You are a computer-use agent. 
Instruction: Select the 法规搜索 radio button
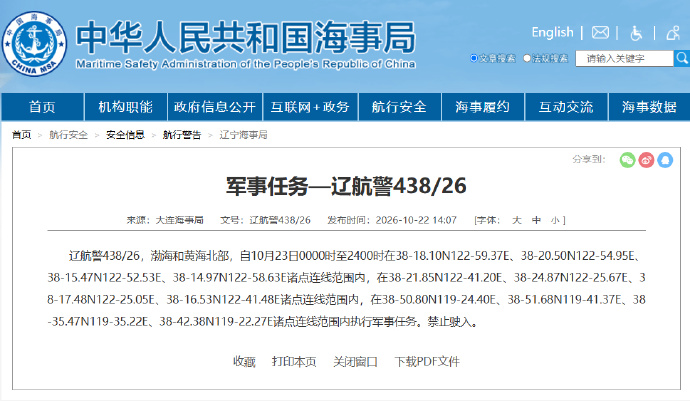coord(527,58)
